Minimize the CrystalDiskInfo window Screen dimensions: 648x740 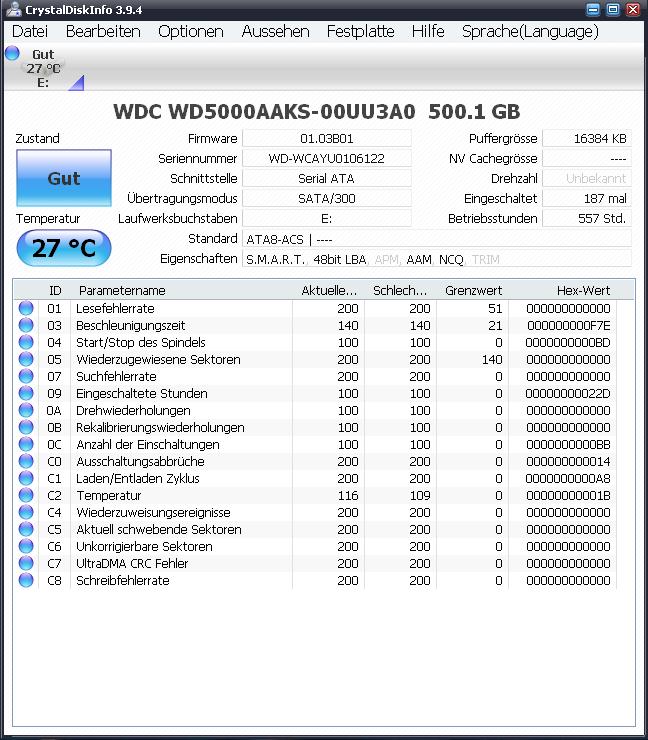pos(593,9)
